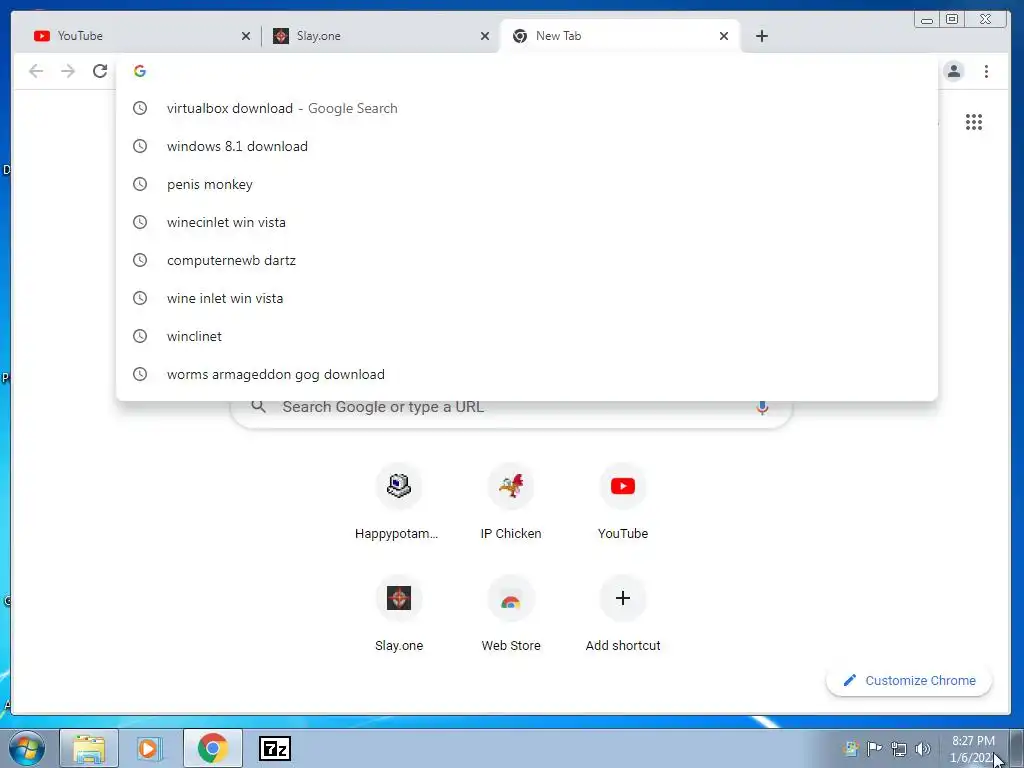This screenshot has width=1024, height=768.
Task: Choose 'worms armageddon gog download' suggestion
Action: tap(526, 374)
